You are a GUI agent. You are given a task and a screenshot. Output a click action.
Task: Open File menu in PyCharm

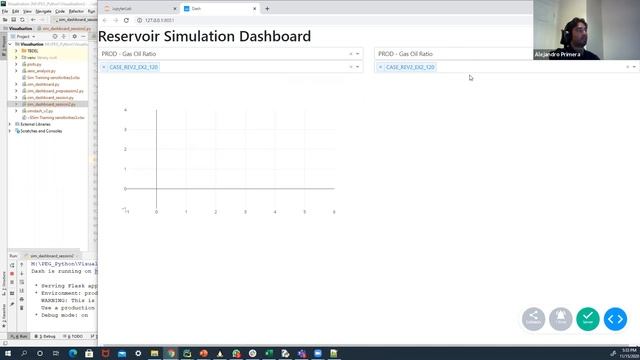[x=5, y=11]
